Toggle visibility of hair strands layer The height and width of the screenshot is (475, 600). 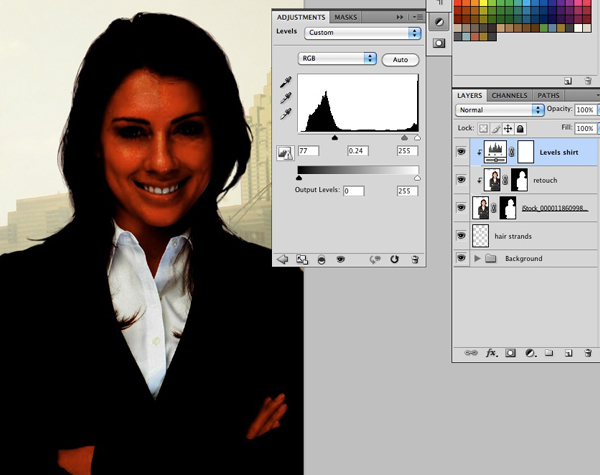click(x=461, y=236)
